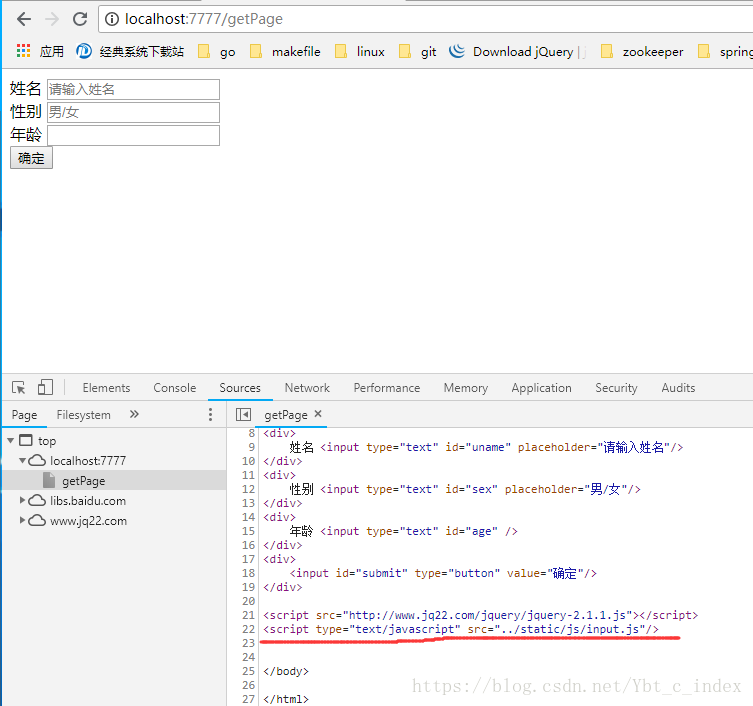Screen dimensions: 753x706
Task: Reload the page with refresh icon
Action: [x=80, y=19]
